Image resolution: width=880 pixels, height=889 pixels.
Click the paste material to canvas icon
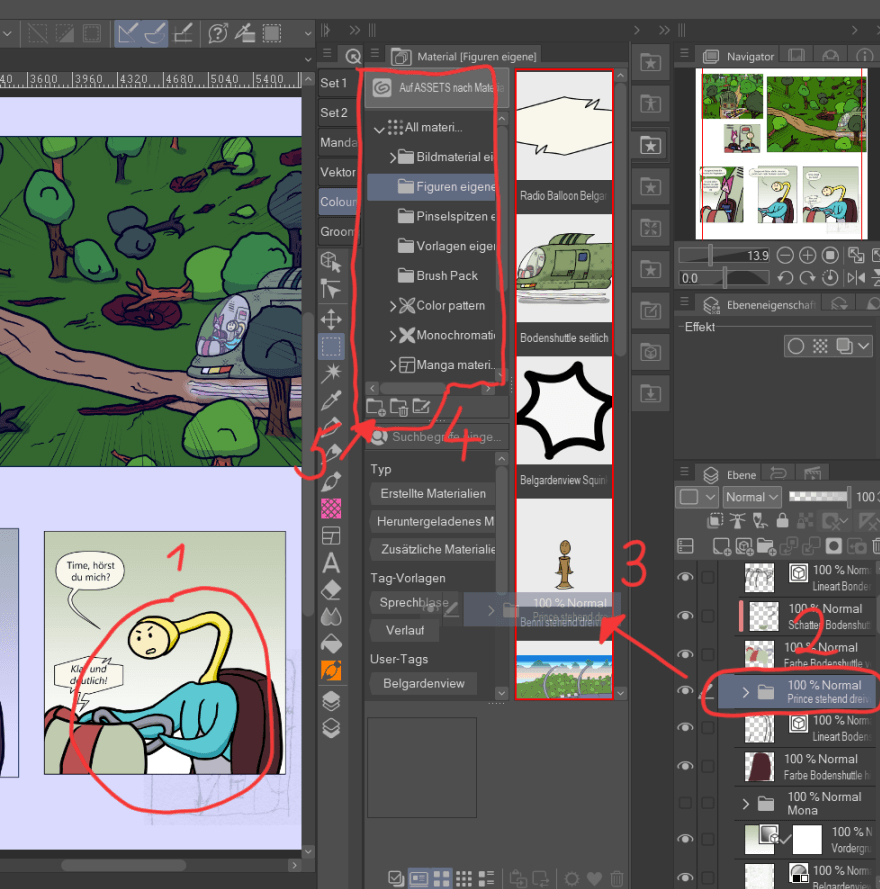tap(518, 879)
